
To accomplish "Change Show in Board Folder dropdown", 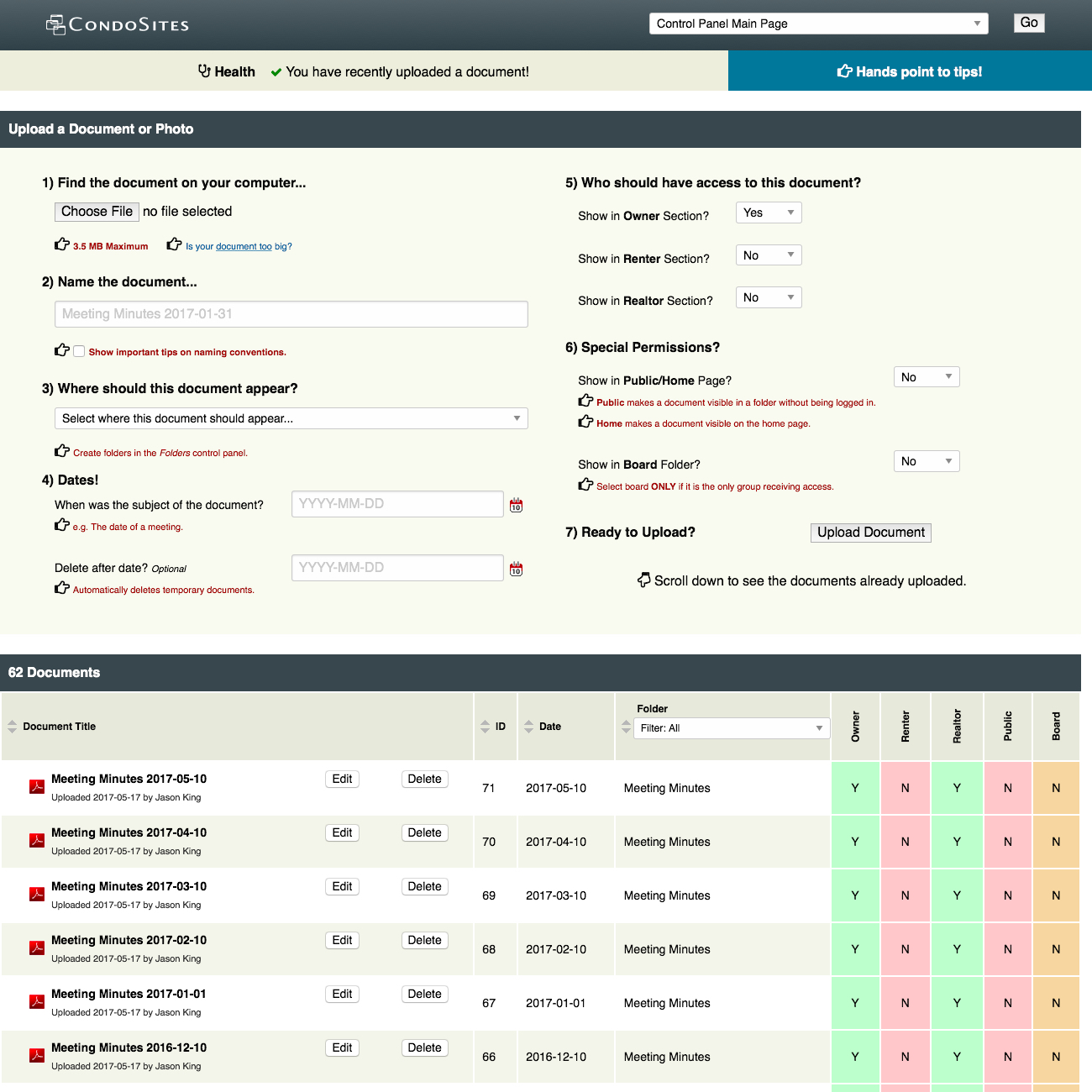I will coord(926,461).
